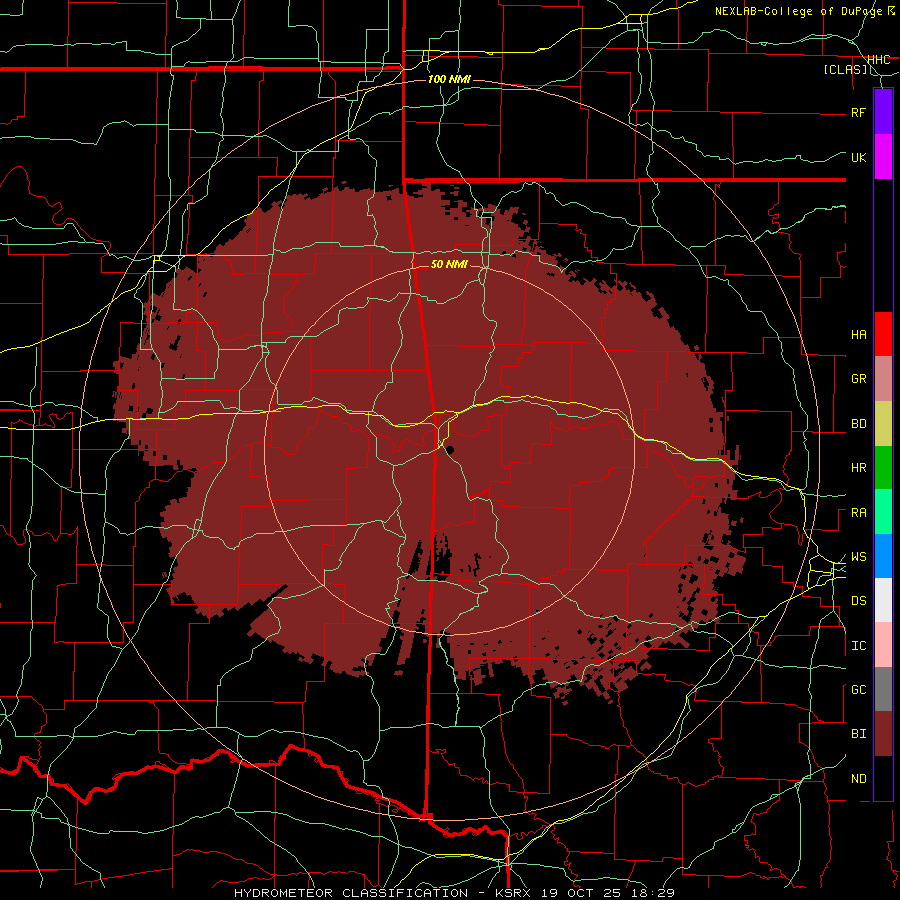The image size is (900, 900).
Task: Click the '[CLAS]' units label
Action: click(845, 70)
